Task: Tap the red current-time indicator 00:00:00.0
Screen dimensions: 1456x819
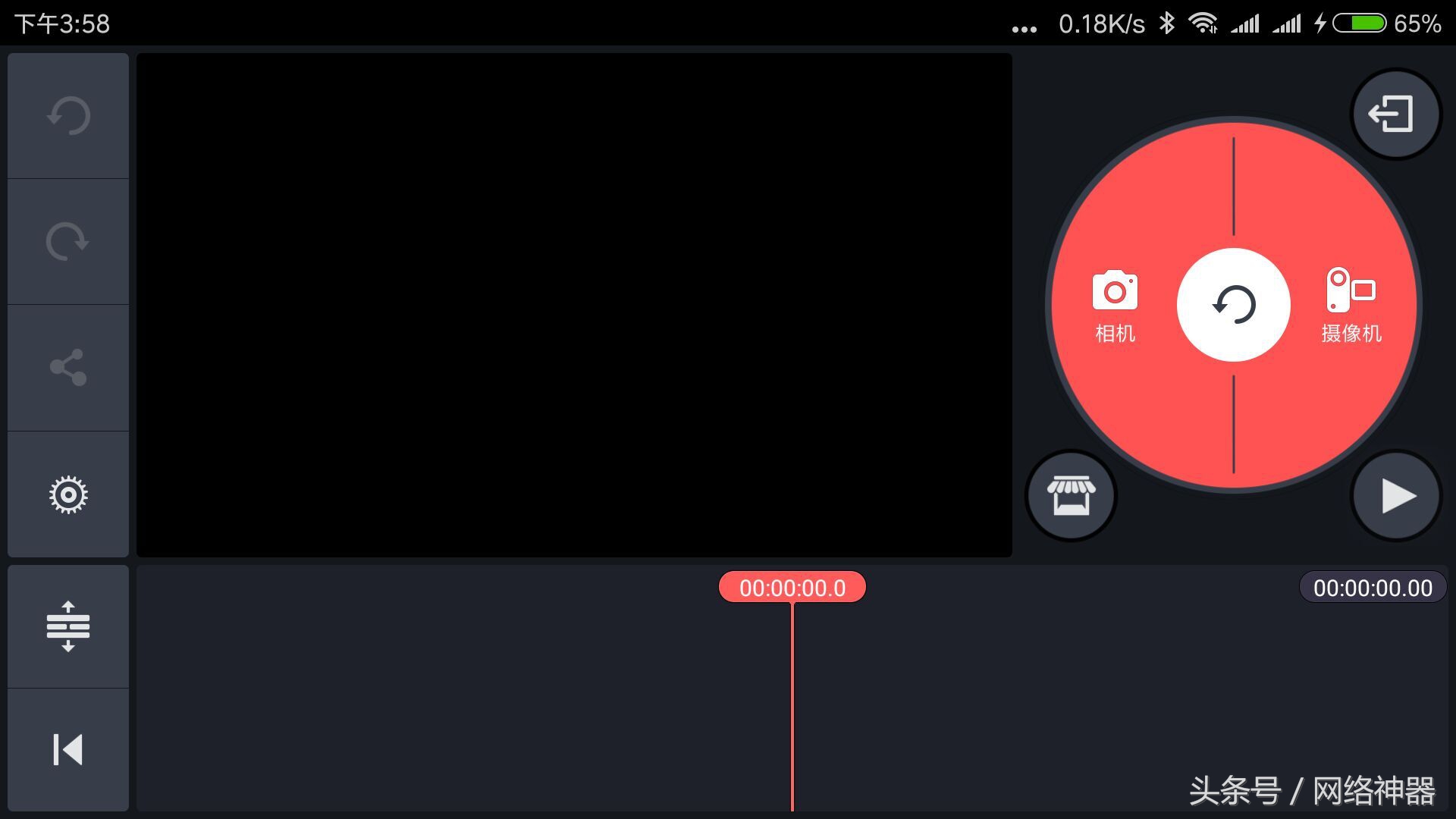Action: [792, 588]
